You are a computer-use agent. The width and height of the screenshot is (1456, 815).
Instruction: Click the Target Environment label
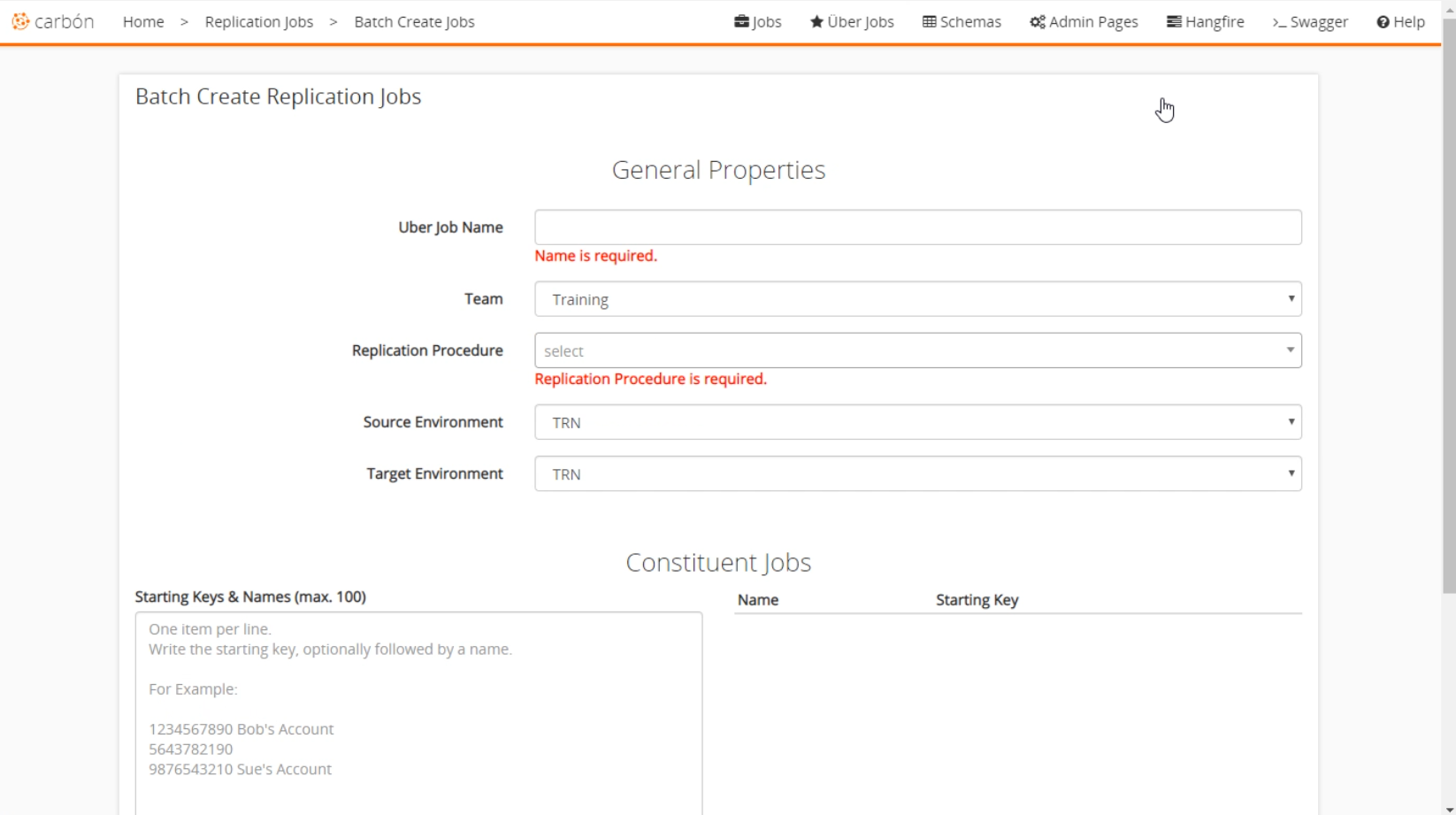(x=434, y=473)
